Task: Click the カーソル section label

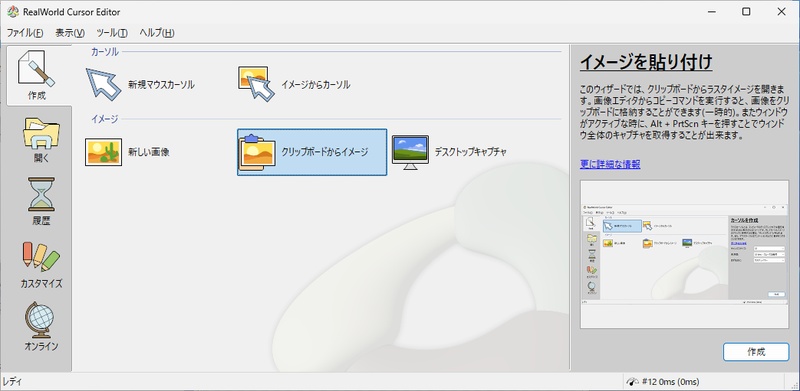Action: click(105, 52)
